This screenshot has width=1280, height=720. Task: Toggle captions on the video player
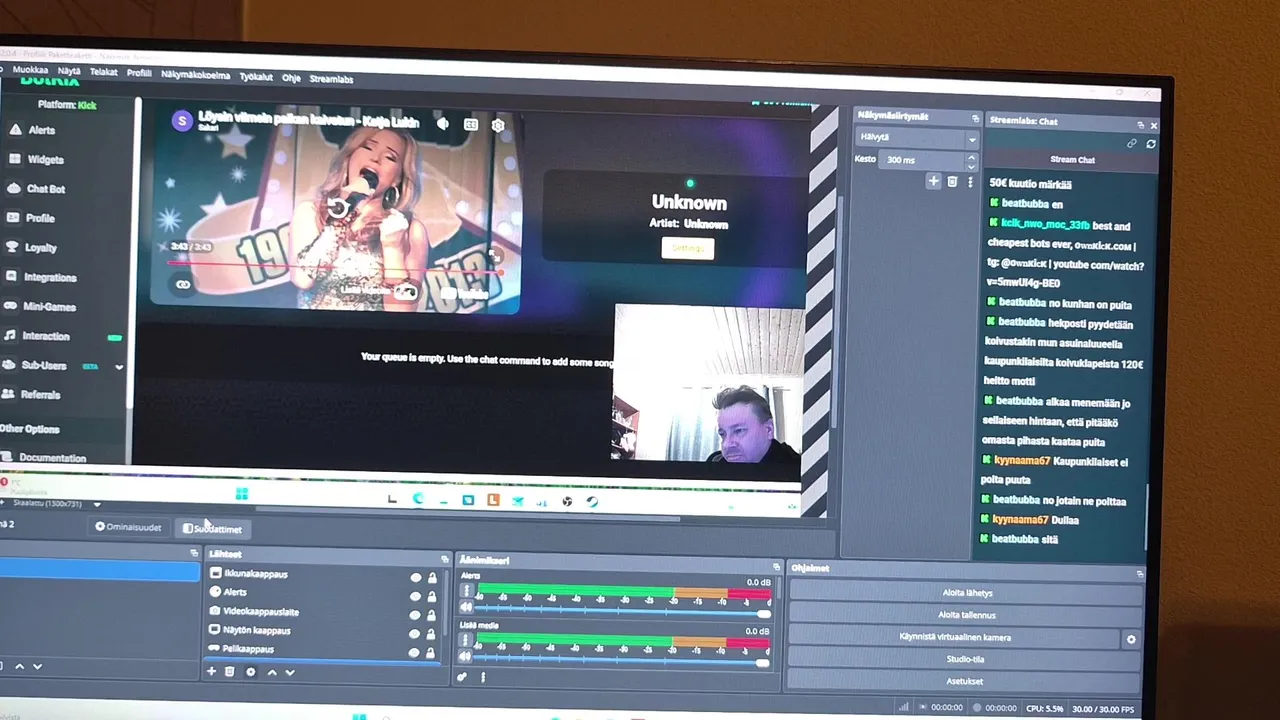point(470,125)
